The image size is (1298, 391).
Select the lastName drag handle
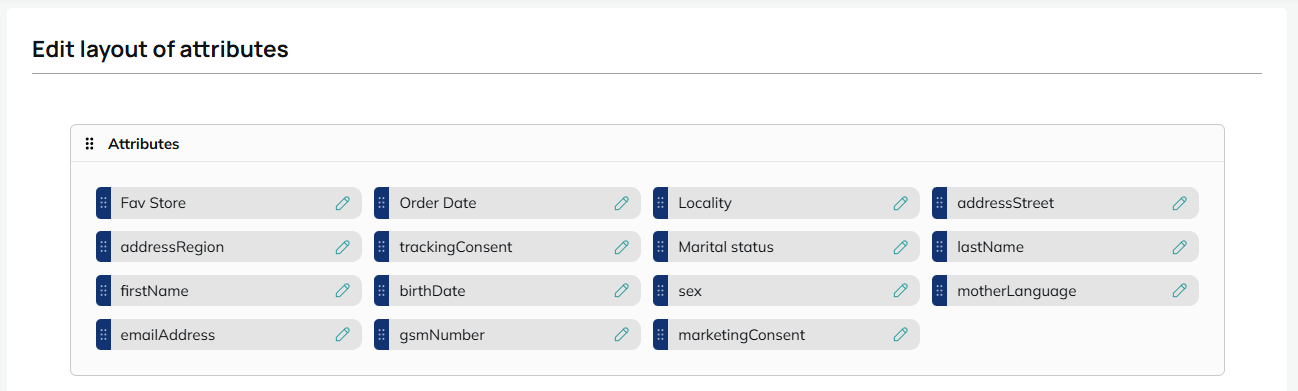pyautogui.click(x=940, y=247)
